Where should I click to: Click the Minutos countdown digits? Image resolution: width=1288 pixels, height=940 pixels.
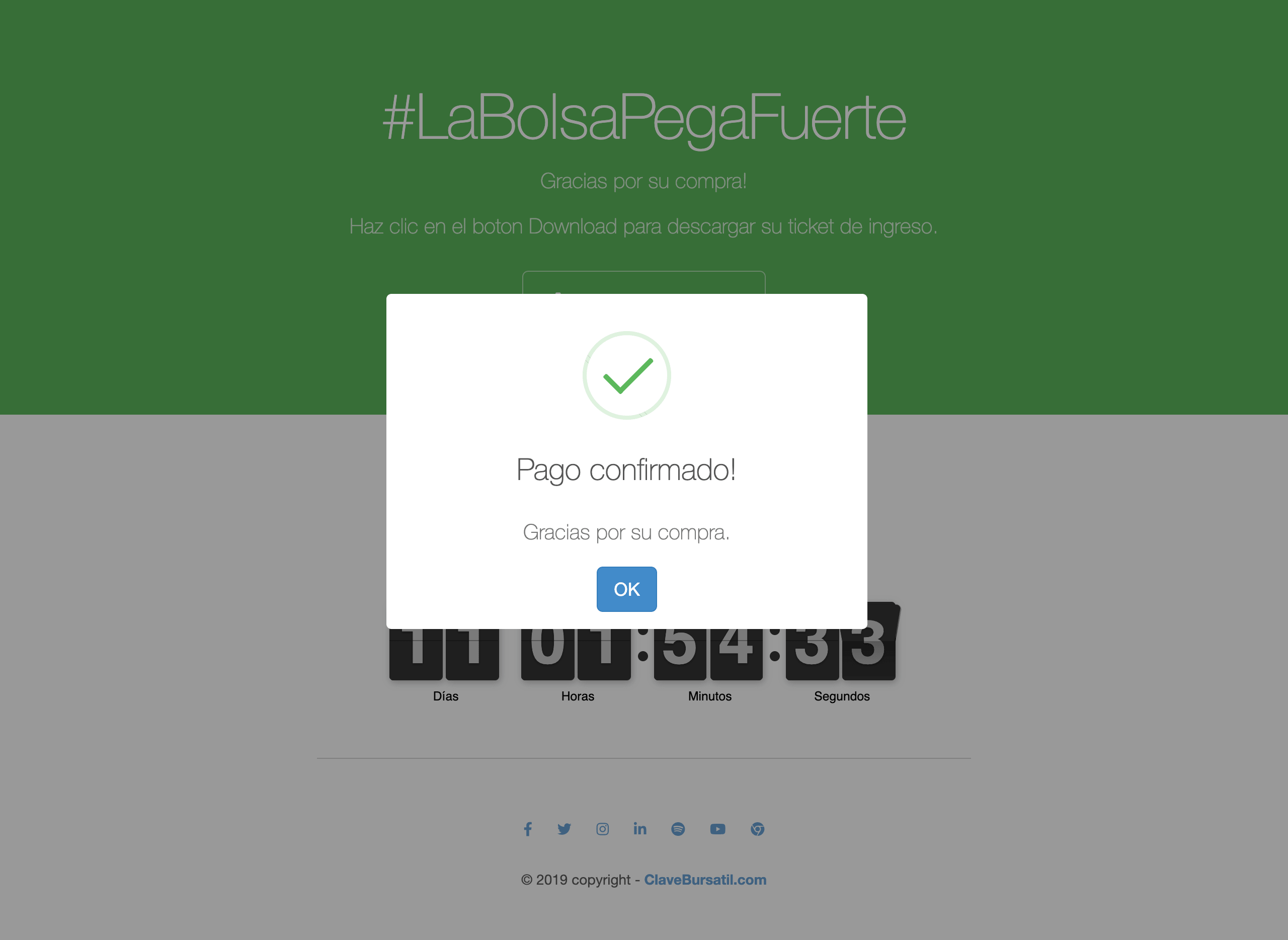pyautogui.click(x=708, y=654)
